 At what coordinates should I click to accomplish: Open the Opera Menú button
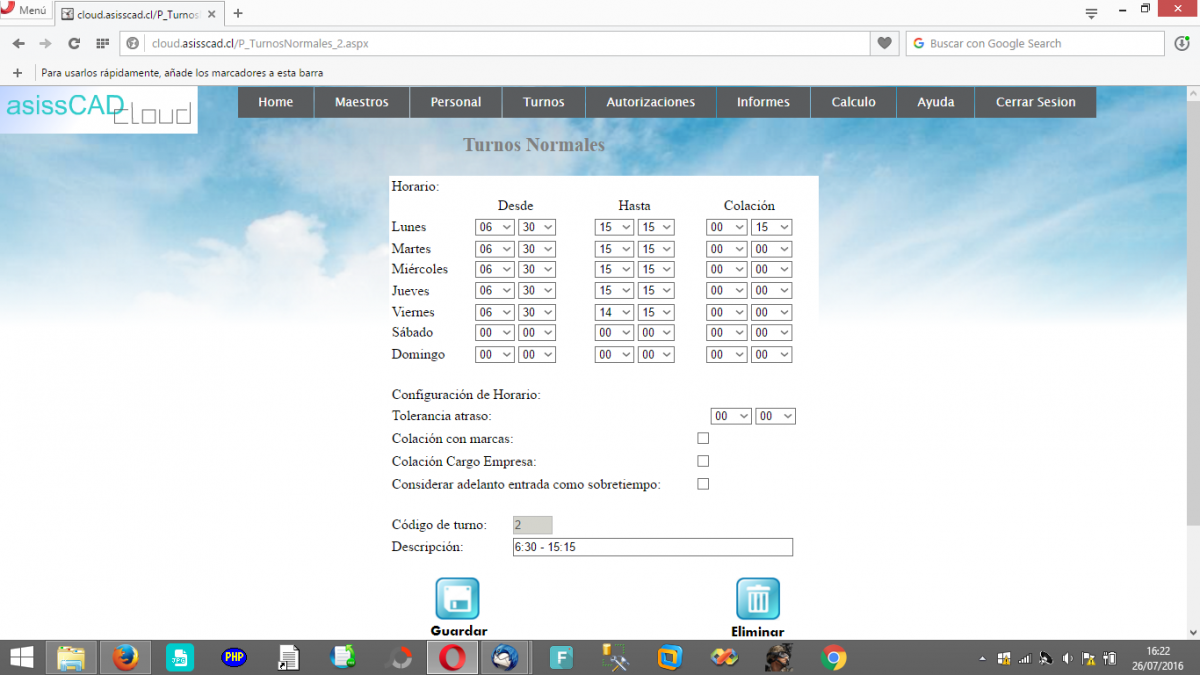24,11
